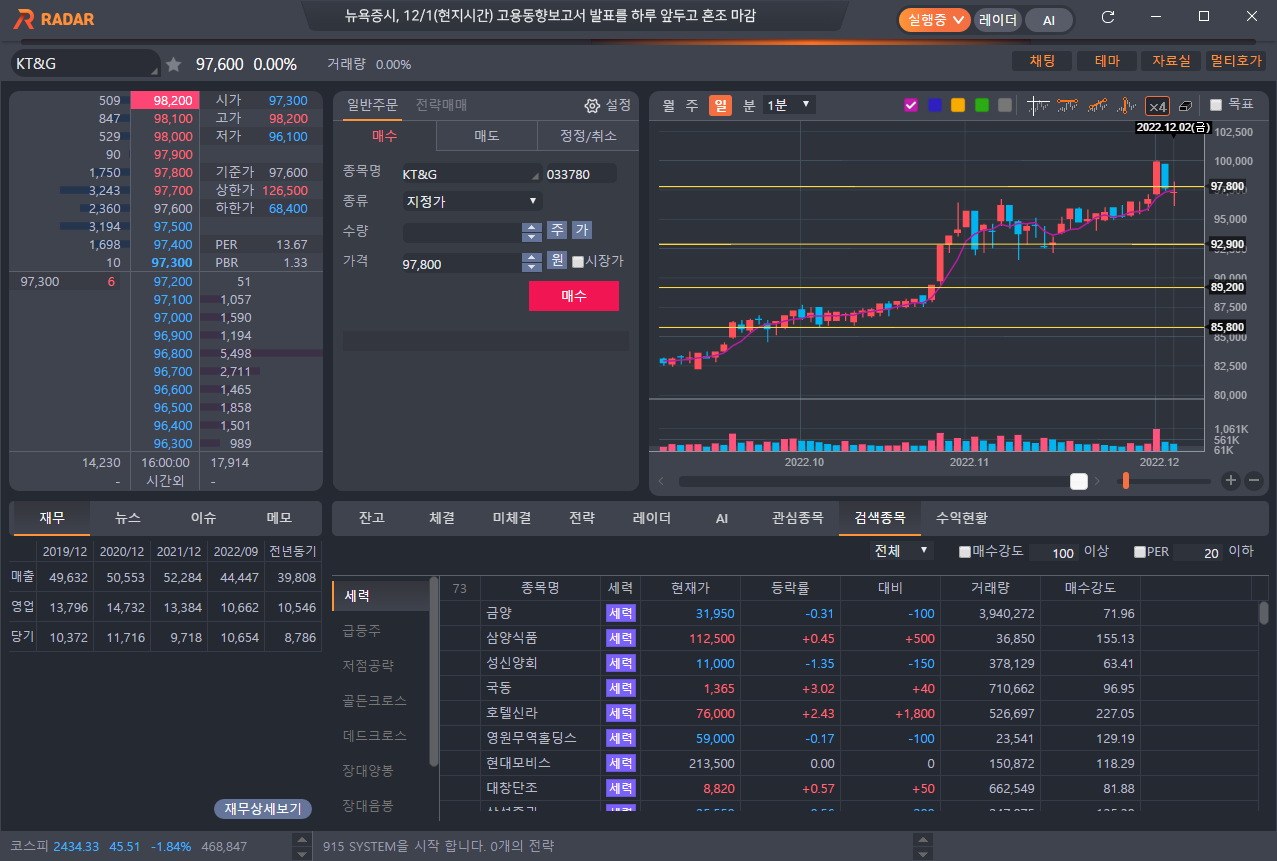Click the eraser icon on chart toolbar
Screen dimensions: 1277x861
point(1185,105)
